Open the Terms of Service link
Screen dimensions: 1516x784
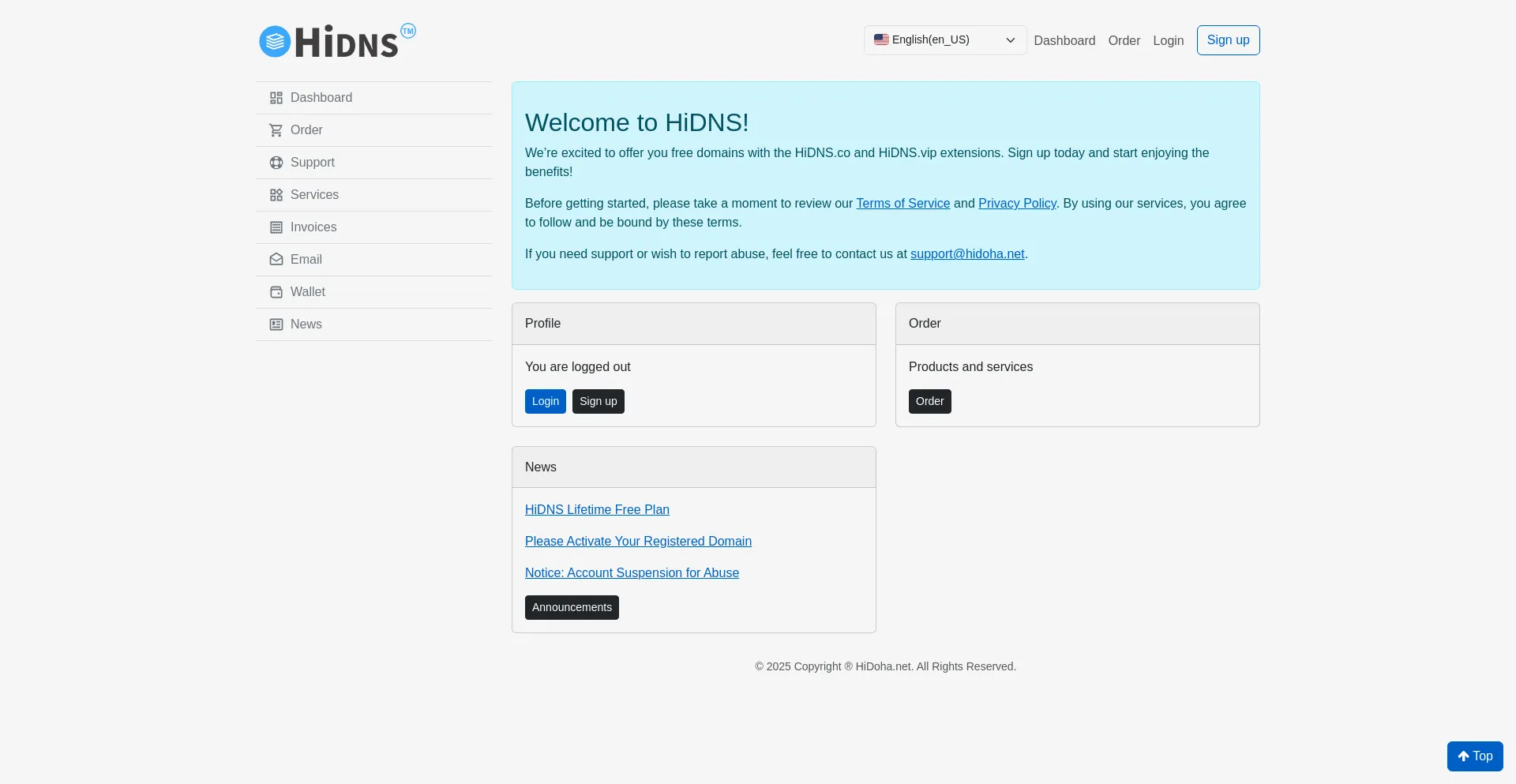(x=902, y=204)
